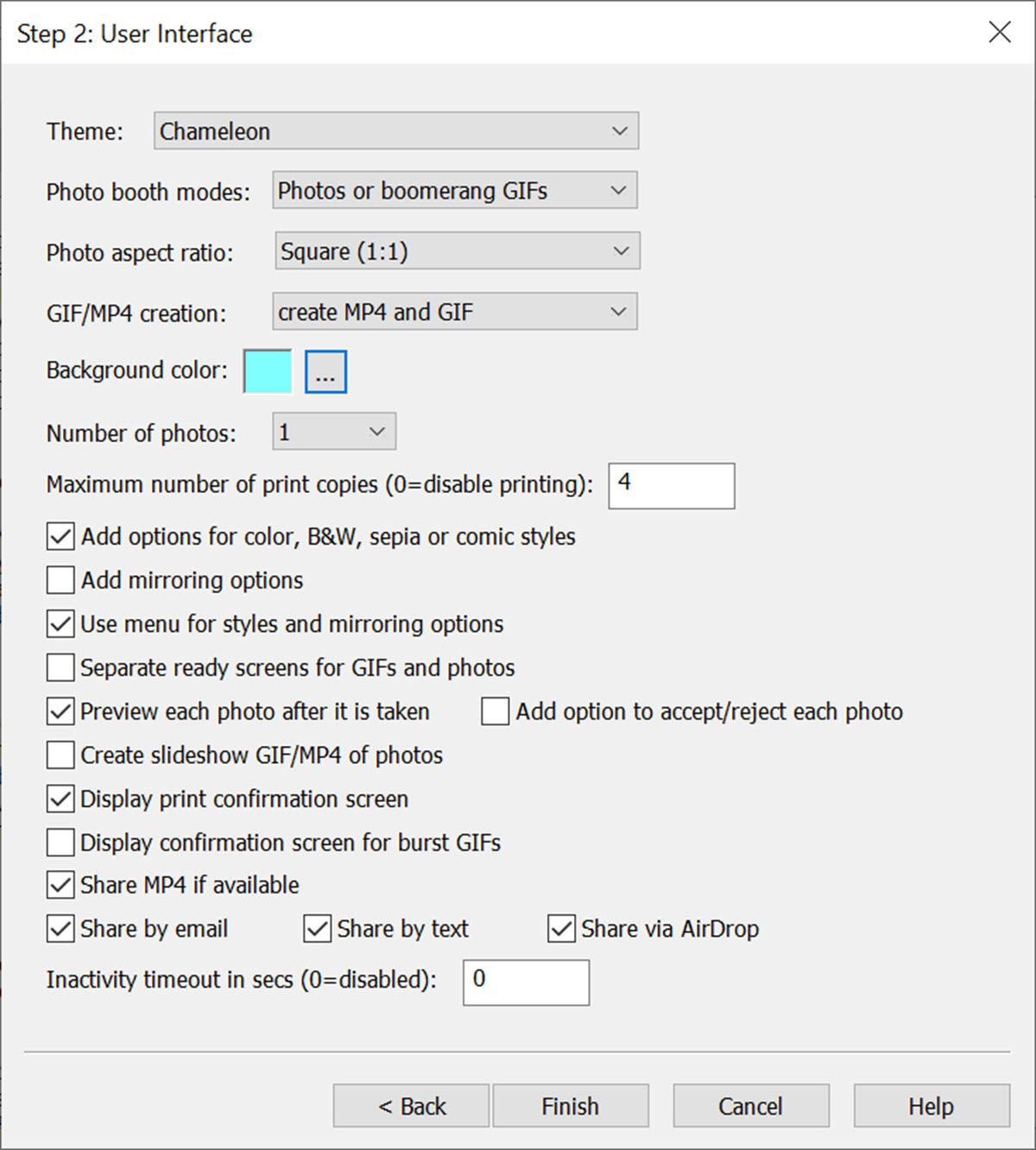
Task: Open the Photo aspect ratio combo box
Action: click(458, 251)
